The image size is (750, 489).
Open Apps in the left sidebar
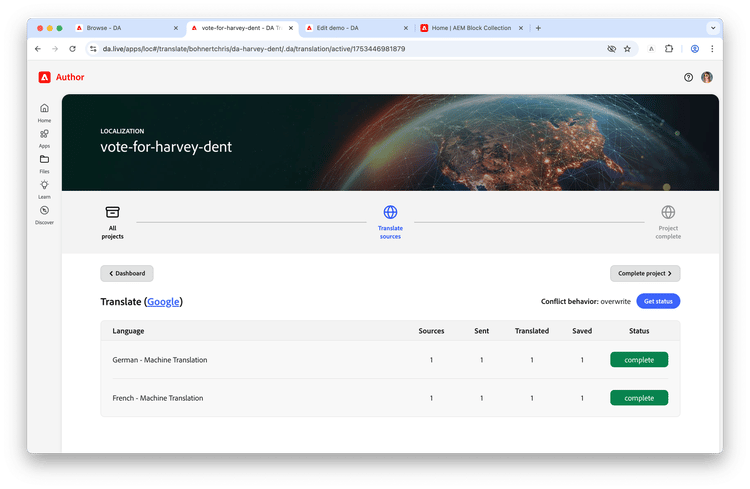tap(44, 138)
